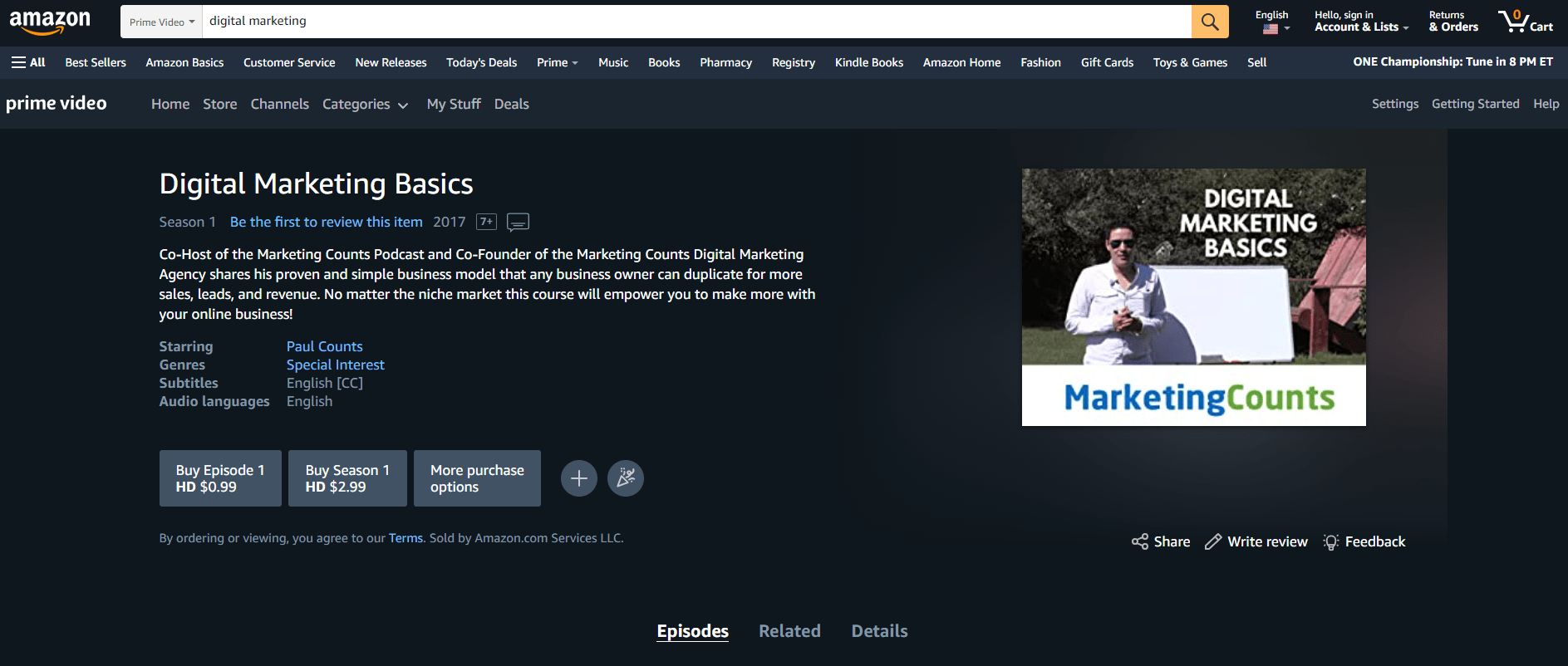Add to Watchlist with plus icon

(578, 478)
